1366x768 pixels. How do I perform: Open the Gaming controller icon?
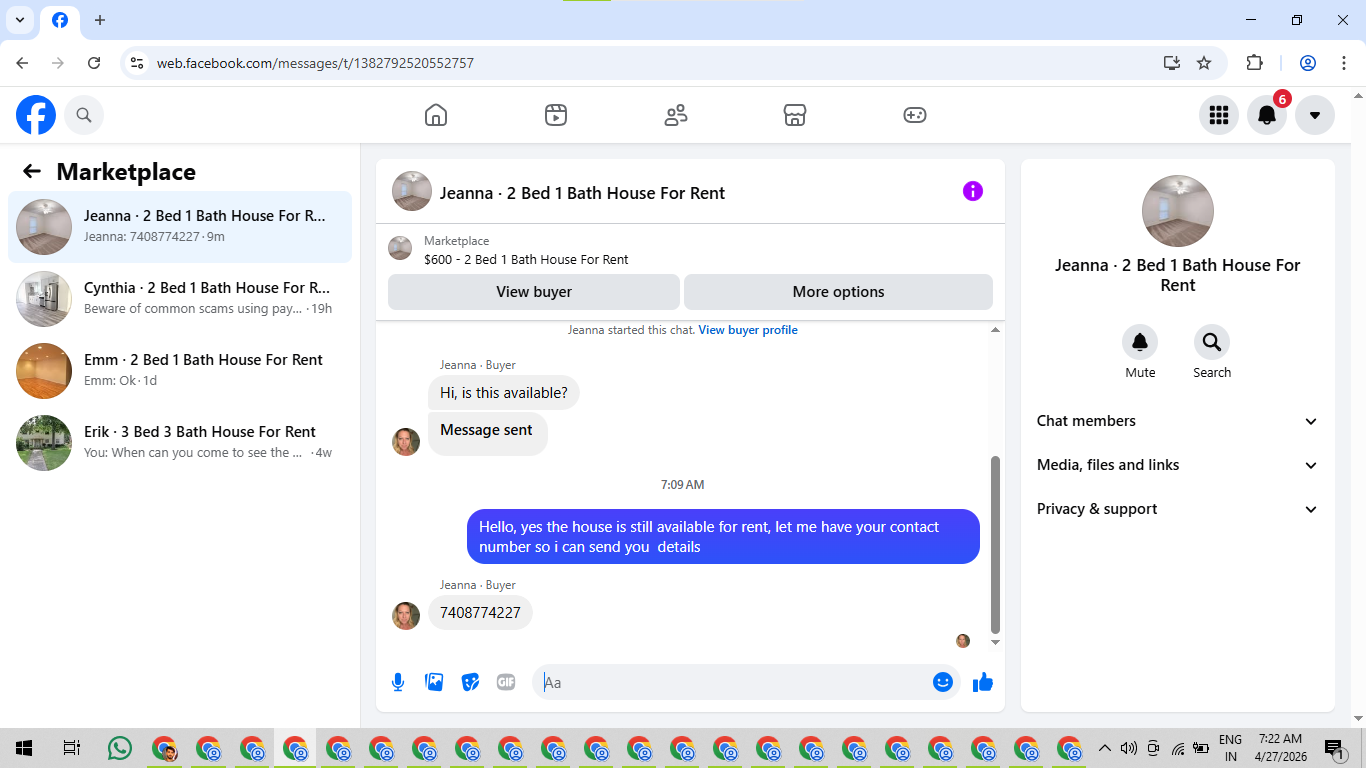point(915,115)
